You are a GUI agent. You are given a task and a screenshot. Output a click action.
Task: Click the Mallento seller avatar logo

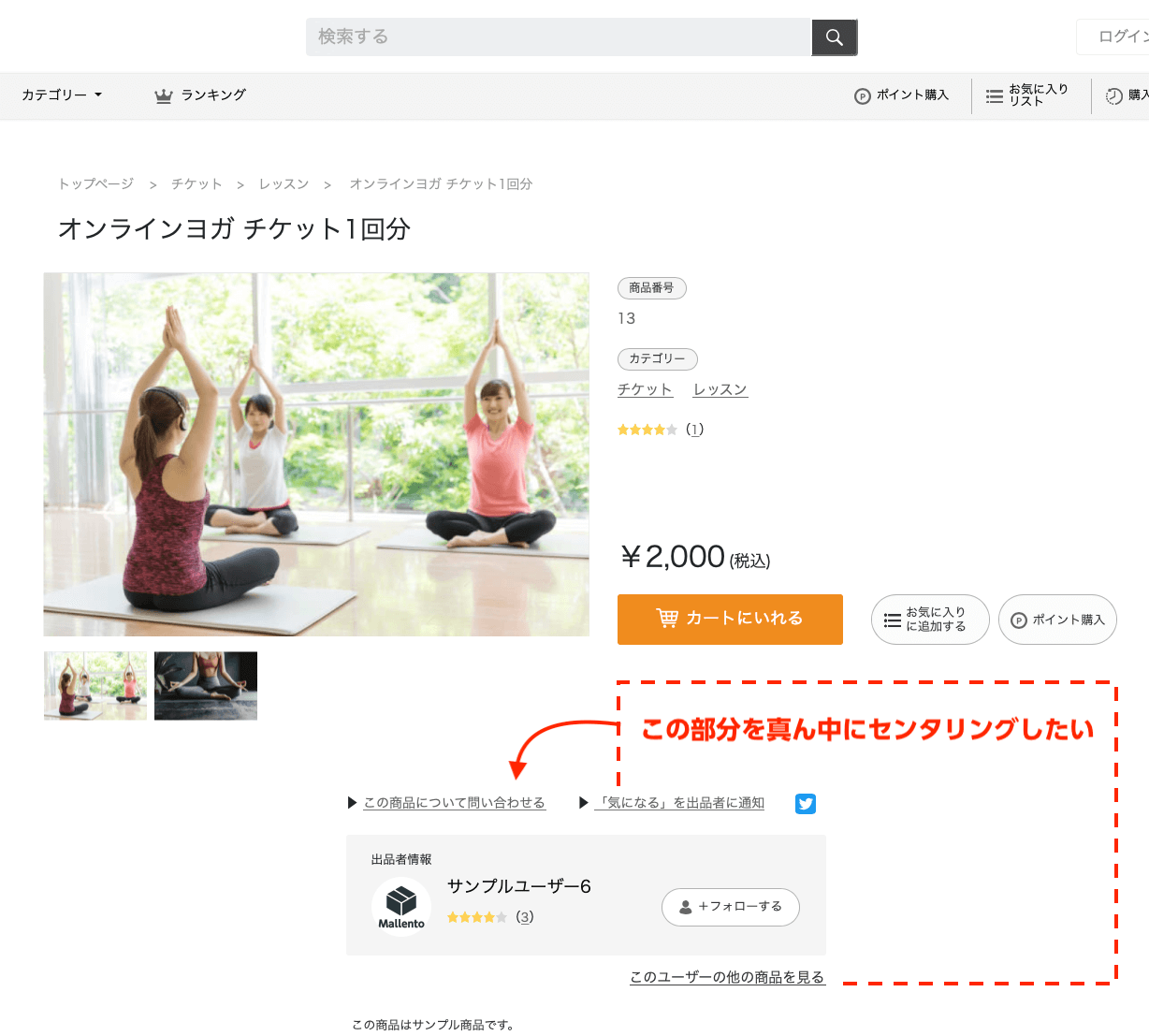(x=401, y=906)
